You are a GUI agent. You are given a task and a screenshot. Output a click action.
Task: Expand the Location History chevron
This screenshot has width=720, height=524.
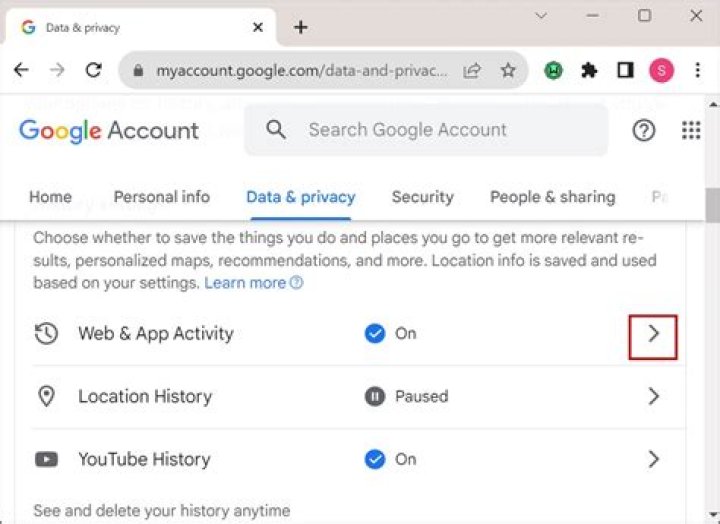pyautogui.click(x=653, y=397)
